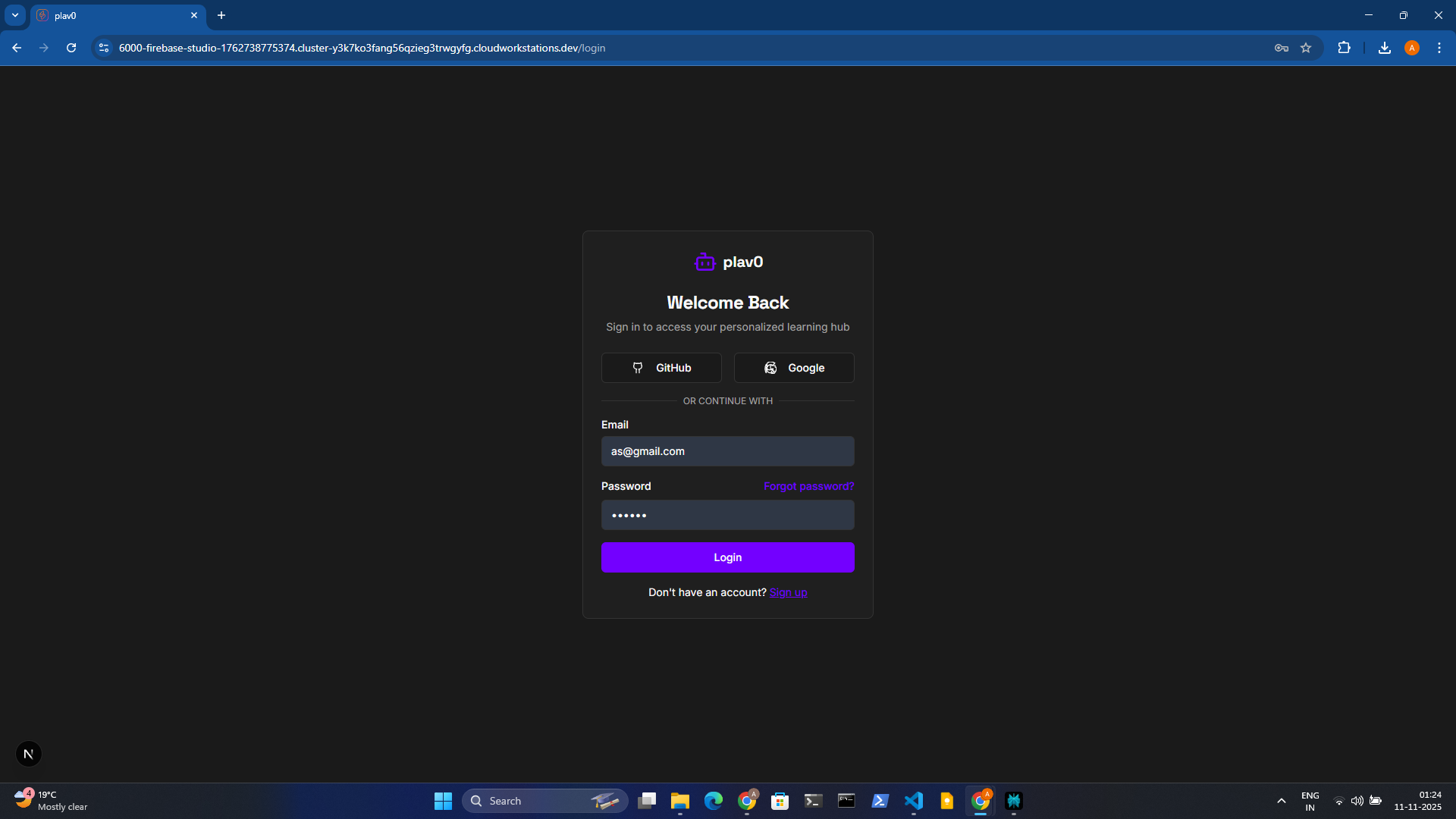Expand the tab search dropdown arrow
This screenshot has width=1456, height=819.
[x=15, y=15]
